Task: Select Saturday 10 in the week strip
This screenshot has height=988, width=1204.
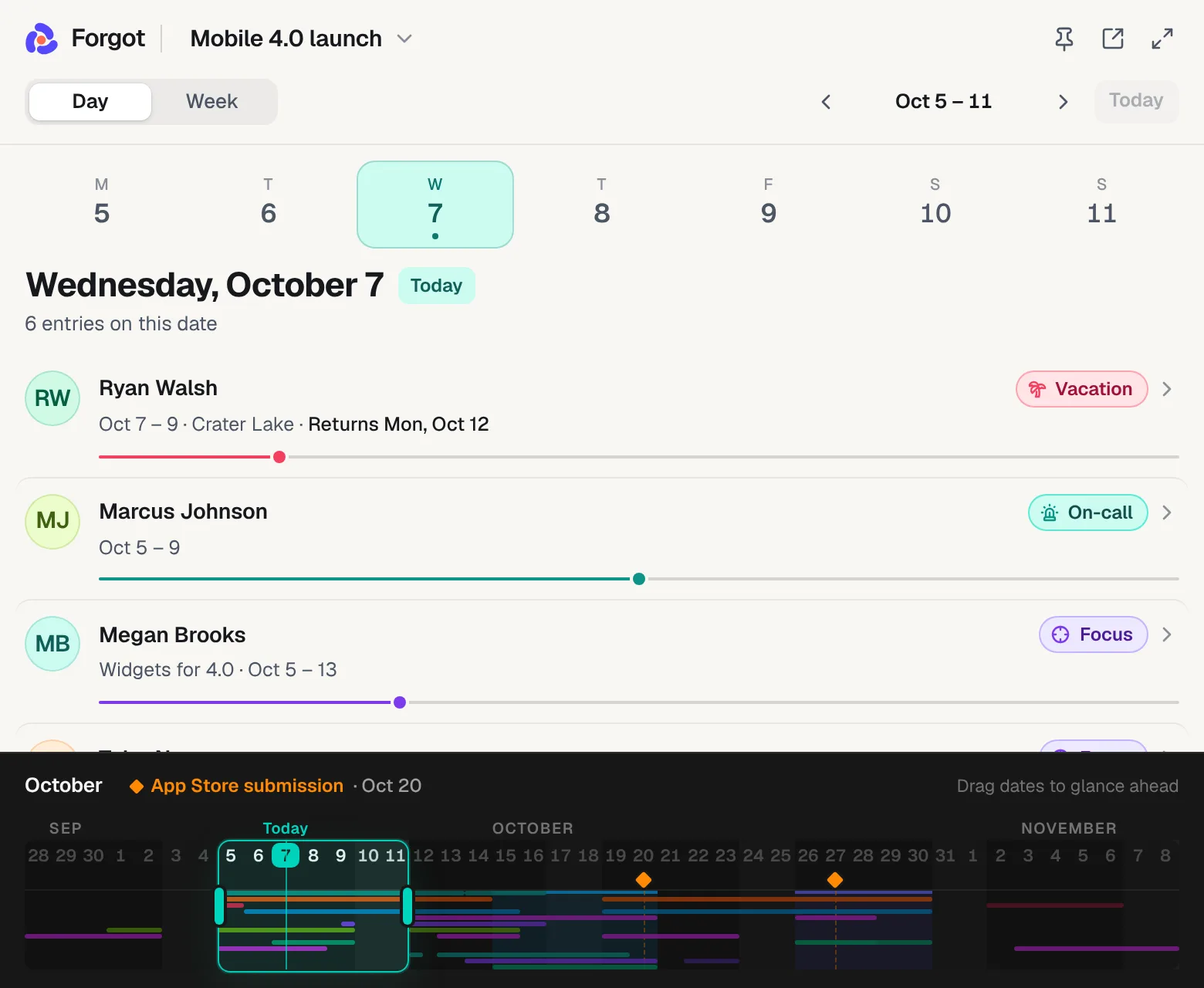Action: [x=935, y=204]
